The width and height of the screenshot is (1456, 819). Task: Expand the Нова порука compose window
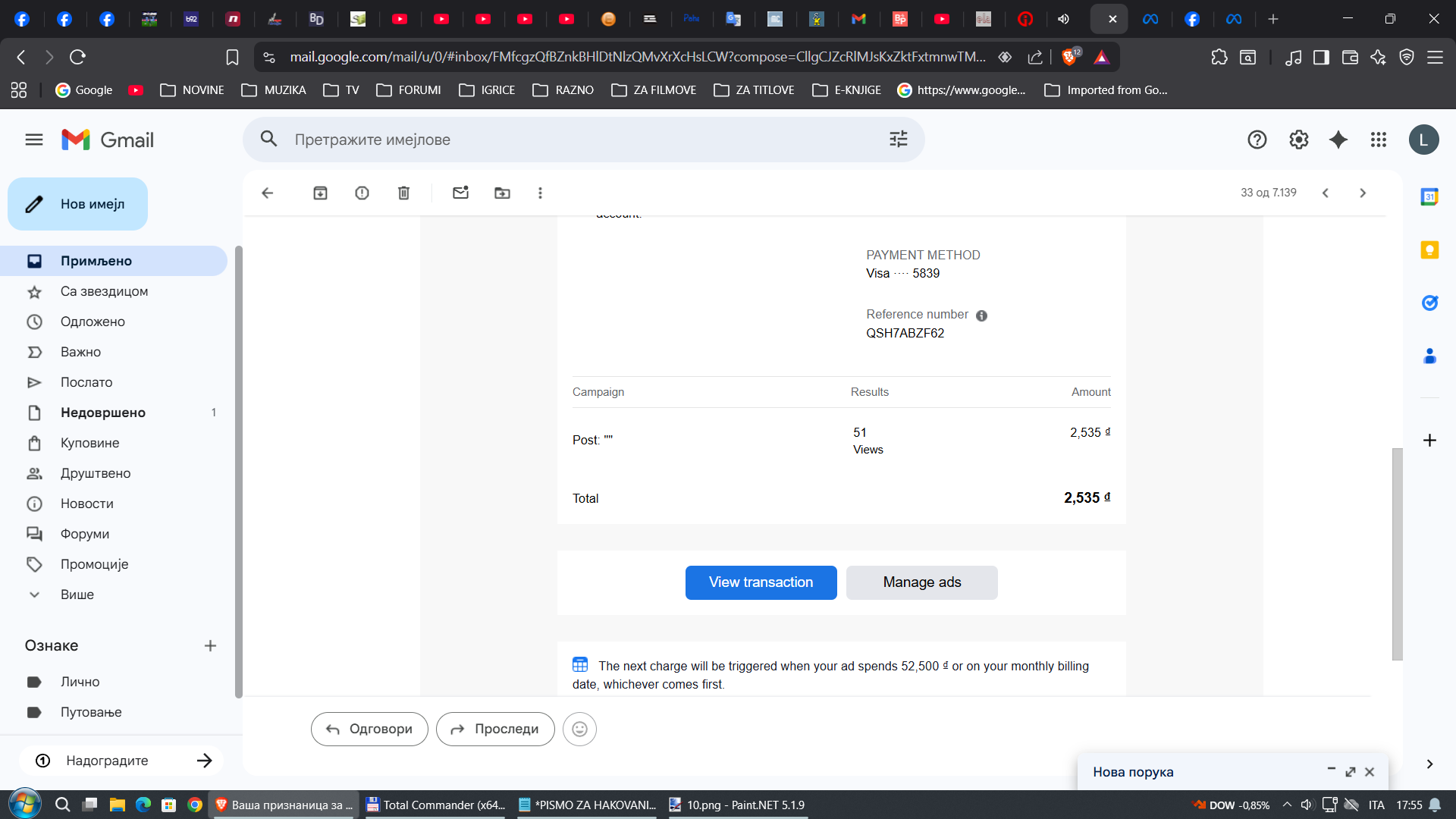point(1351,771)
